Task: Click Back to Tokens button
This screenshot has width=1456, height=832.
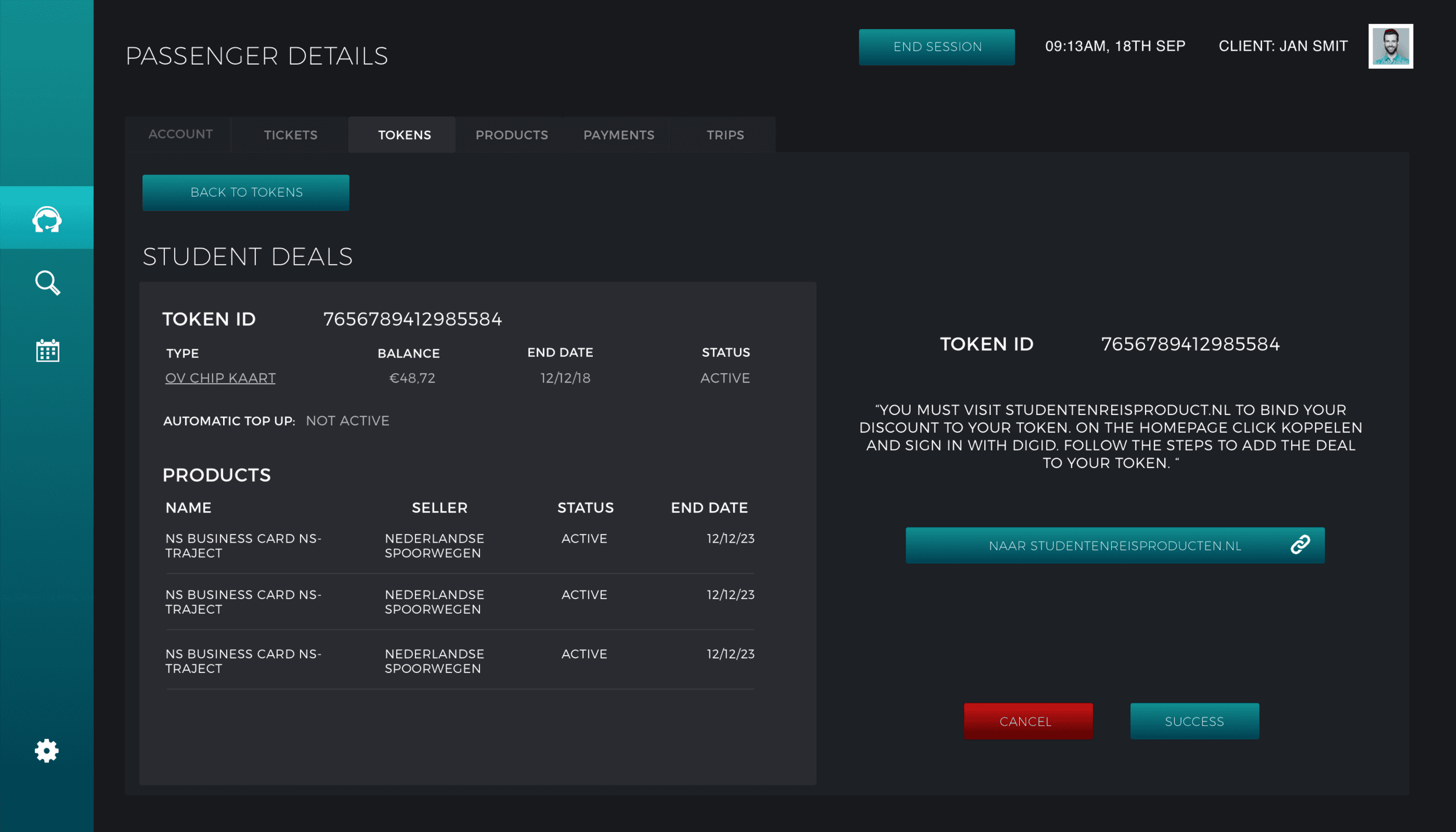Action: coord(246,193)
